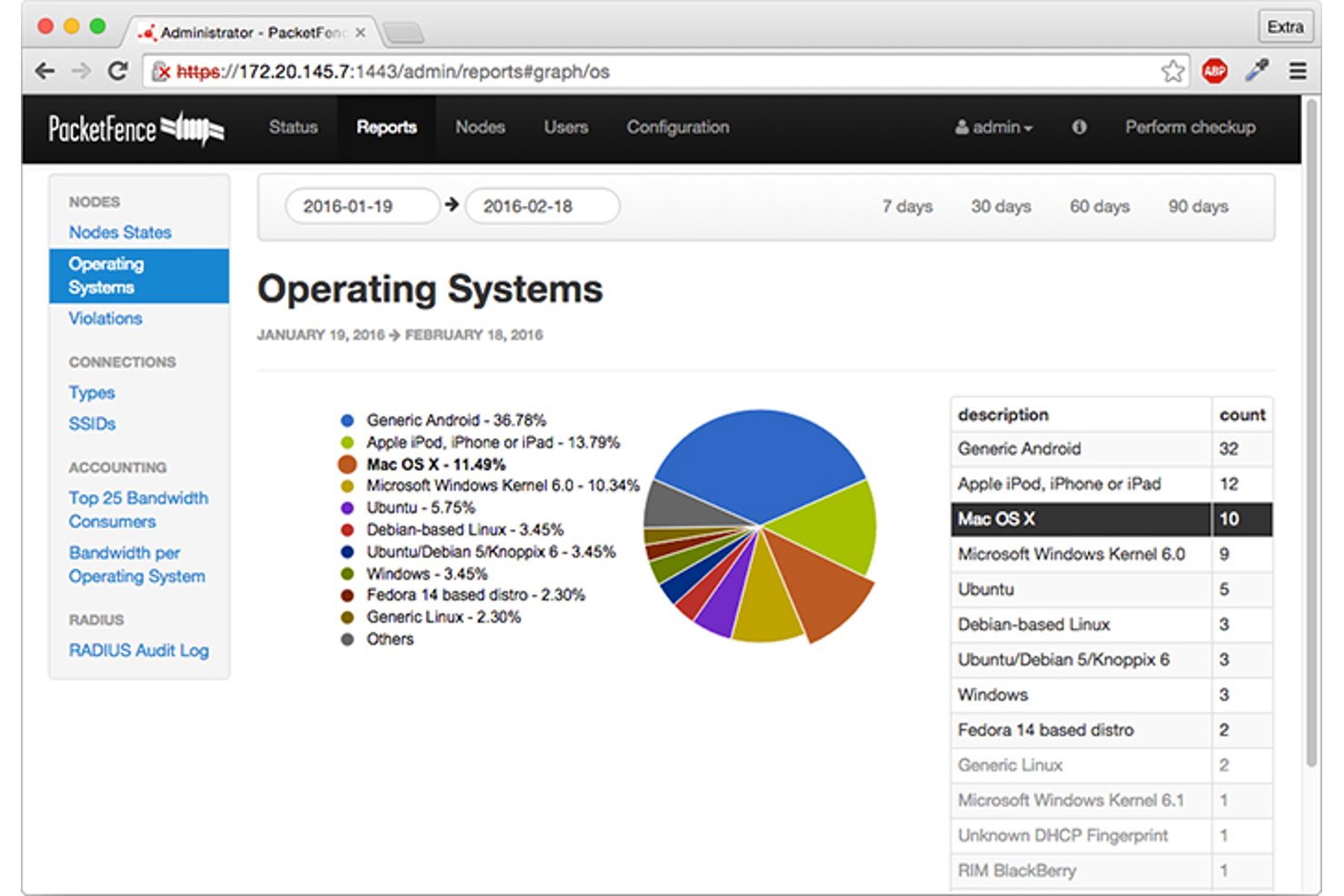Go to the Users menu
Screen dimensions: 1344x896
pos(567,127)
